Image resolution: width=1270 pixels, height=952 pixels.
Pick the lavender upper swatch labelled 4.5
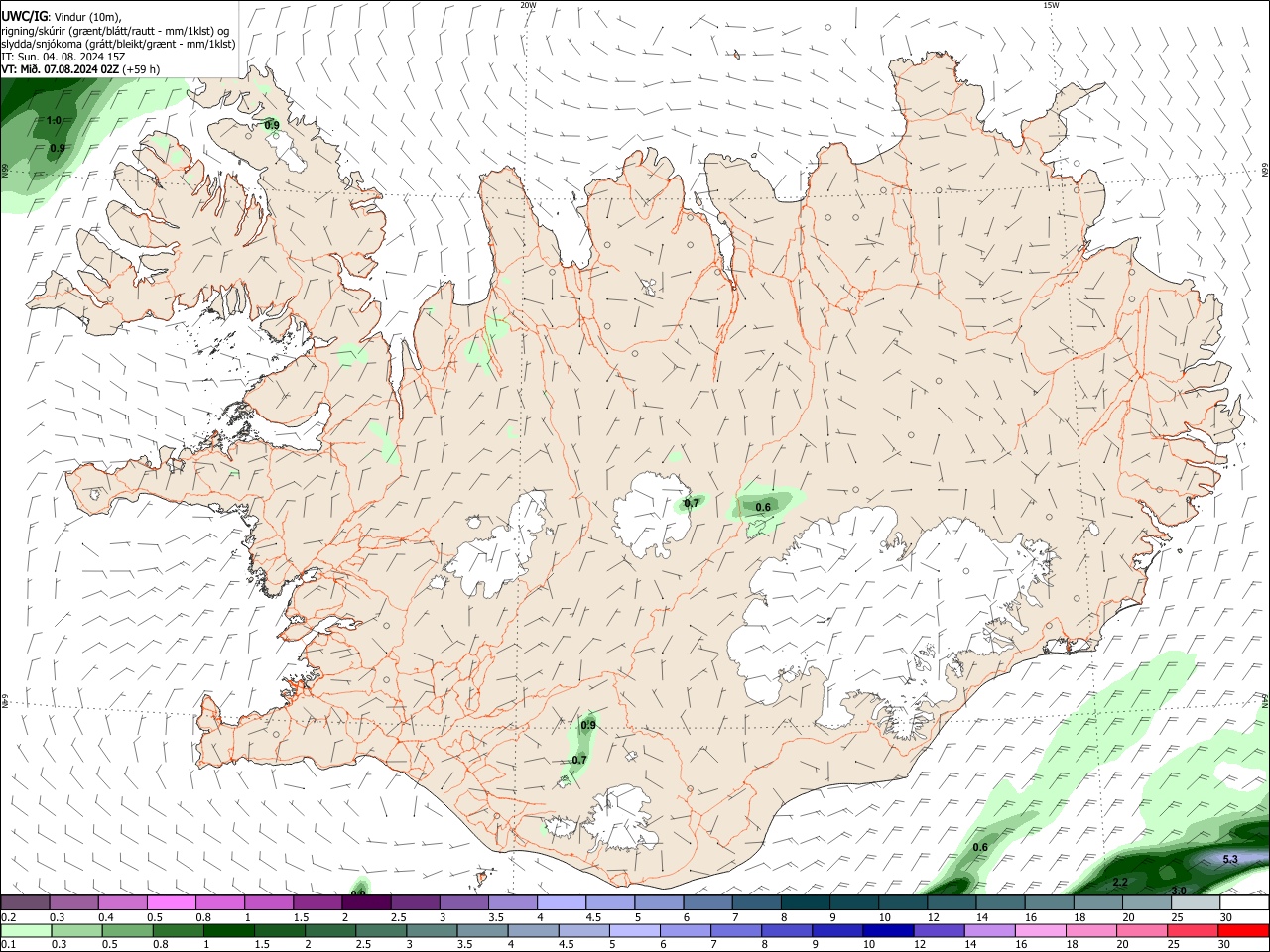(610, 902)
